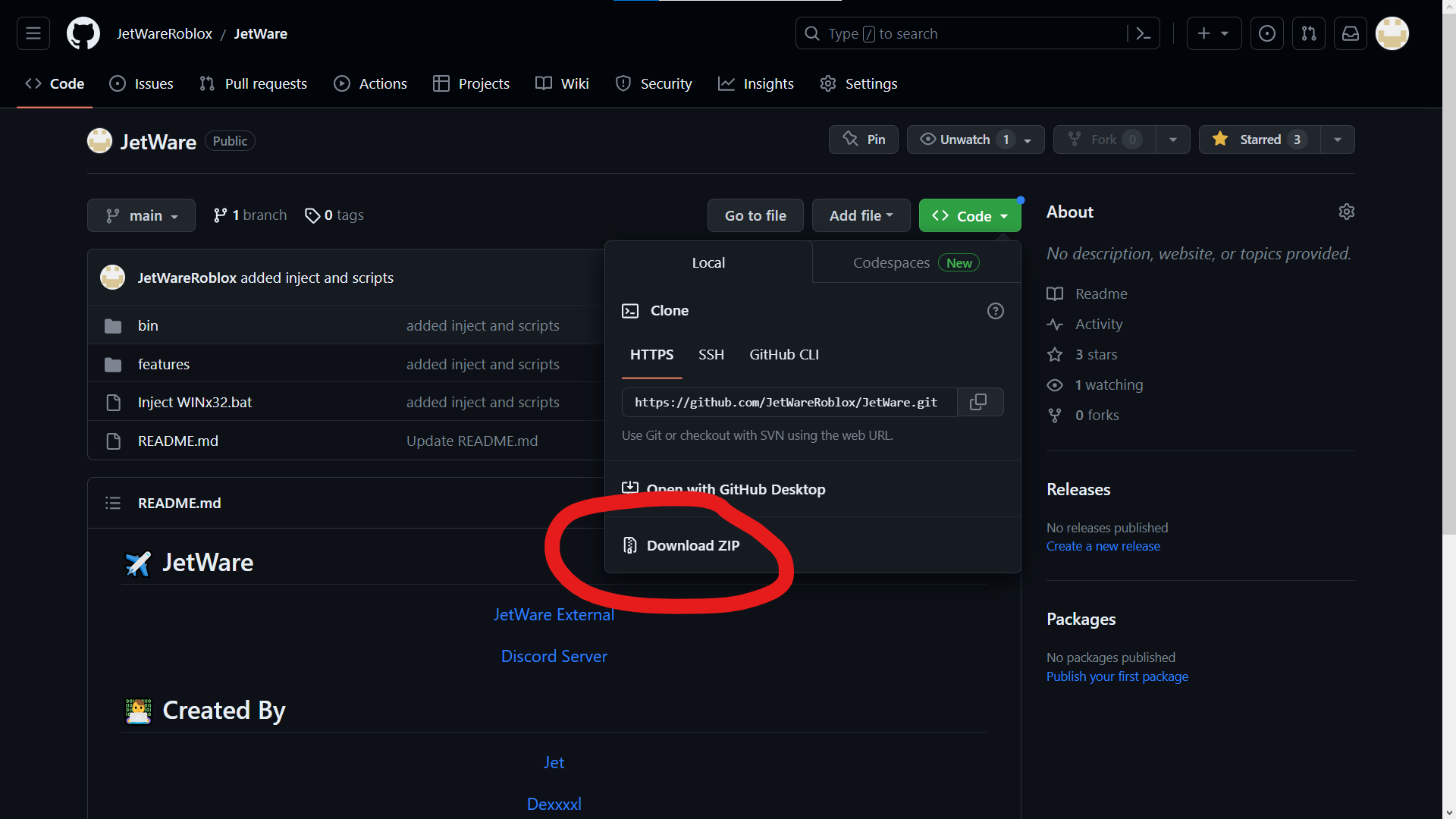Open the README outline list icon
The image size is (1456, 819).
[113, 503]
